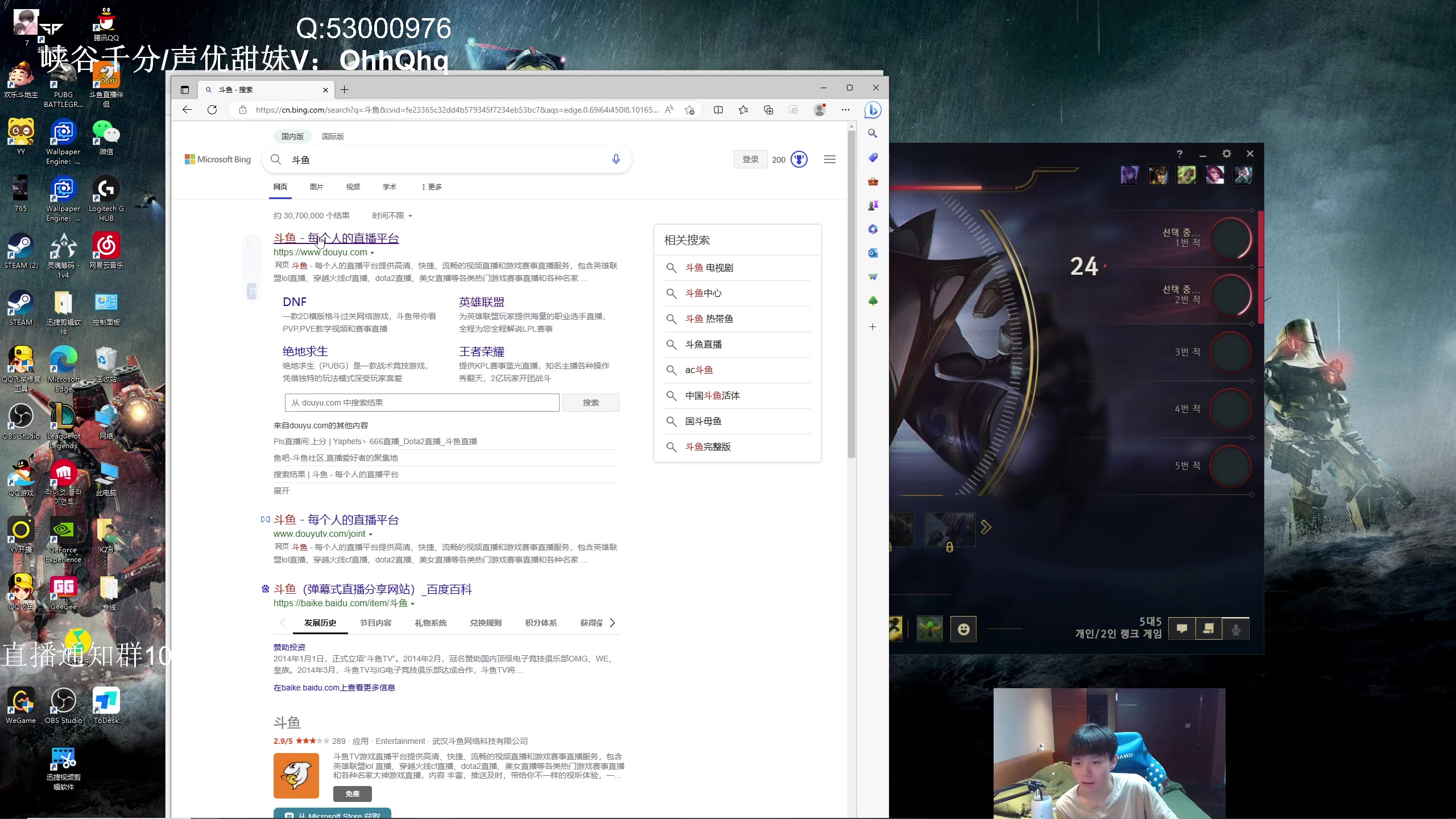Open Microsoft Rewards medal icon
Image resolution: width=1456 pixels, height=819 pixels.
[x=799, y=159]
